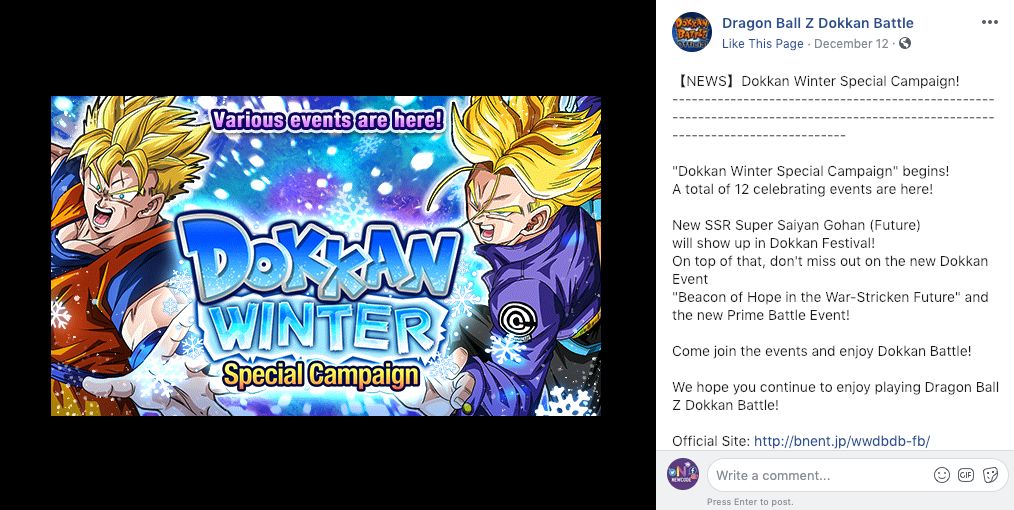
Task: Click the 'Press Enter to post' hint text
Action: (x=750, y=502)
